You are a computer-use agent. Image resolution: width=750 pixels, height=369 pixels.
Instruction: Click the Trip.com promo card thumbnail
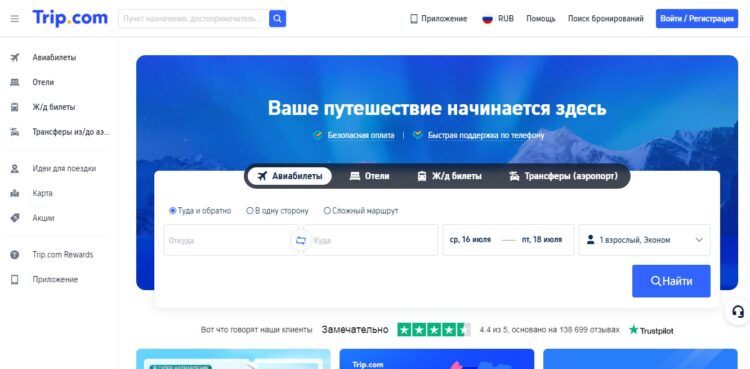click(437, 359)
